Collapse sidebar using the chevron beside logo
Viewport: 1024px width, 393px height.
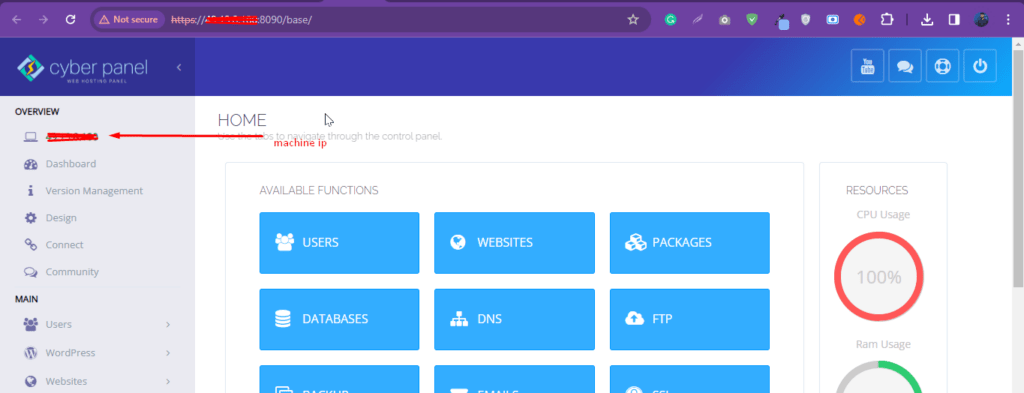(x=179, y=67)
